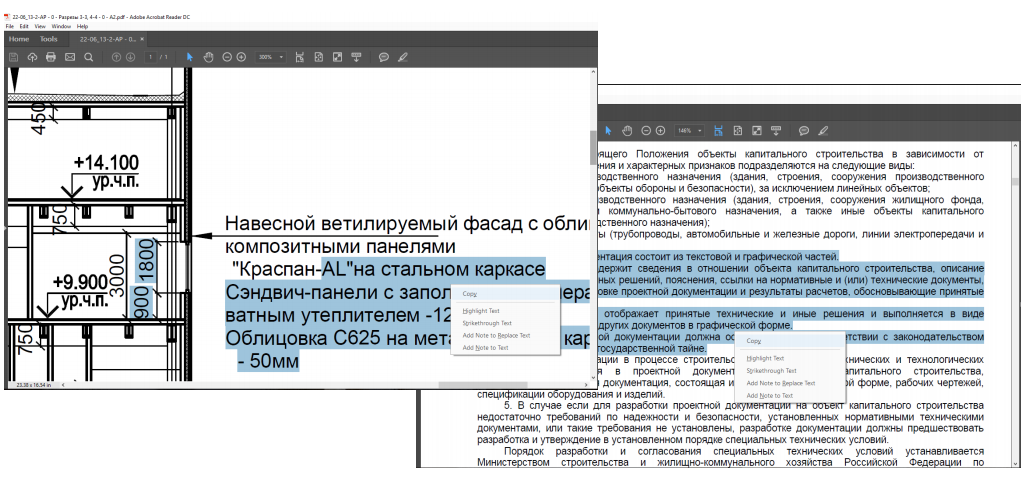Screen dimensions: 1028x480
Task: Select the Hand pan tool in 300% window
Action: [x=208, y=57]
